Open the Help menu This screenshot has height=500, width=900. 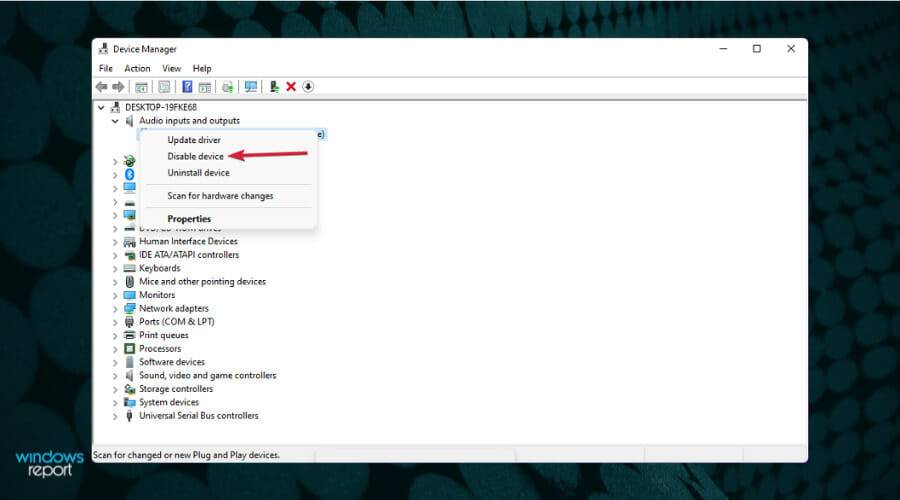tap(201, 68)
